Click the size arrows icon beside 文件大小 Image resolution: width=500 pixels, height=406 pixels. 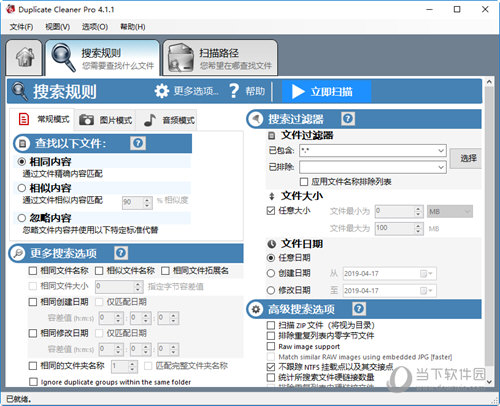[272, 196]
